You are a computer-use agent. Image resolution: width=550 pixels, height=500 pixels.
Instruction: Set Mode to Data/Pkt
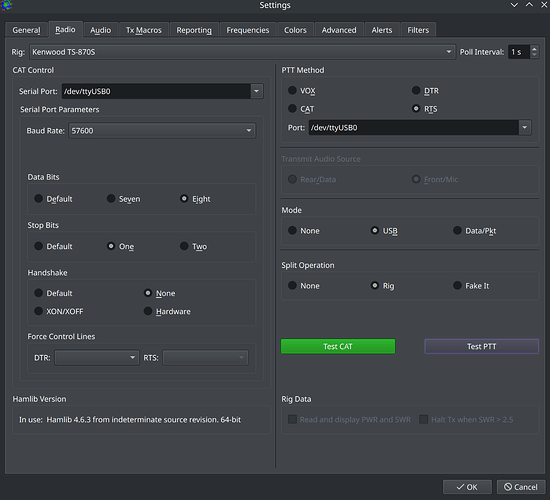point(475,231)
